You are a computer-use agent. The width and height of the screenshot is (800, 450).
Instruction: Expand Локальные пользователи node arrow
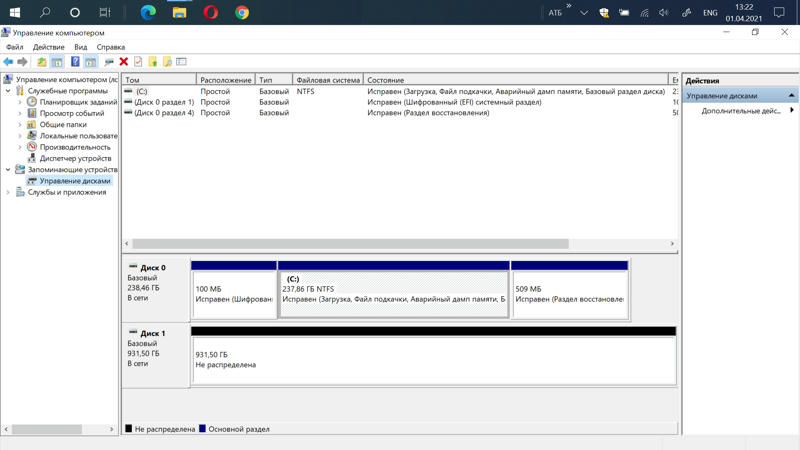(x=20, y=136)
